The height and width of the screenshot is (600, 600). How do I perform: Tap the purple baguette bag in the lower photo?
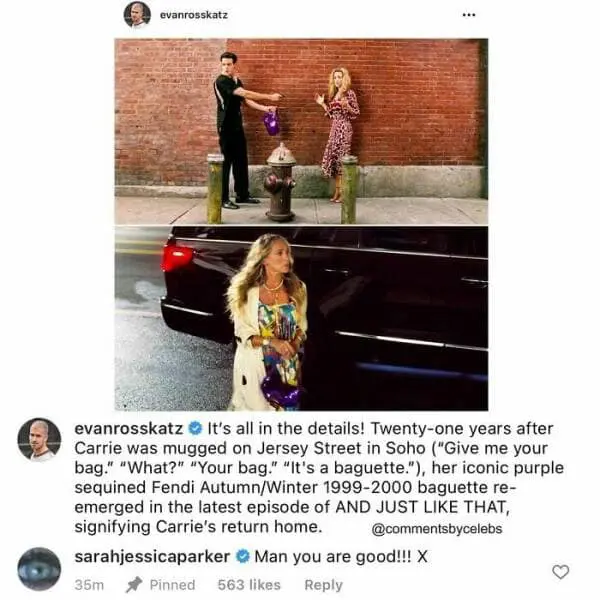click(280, 390)
